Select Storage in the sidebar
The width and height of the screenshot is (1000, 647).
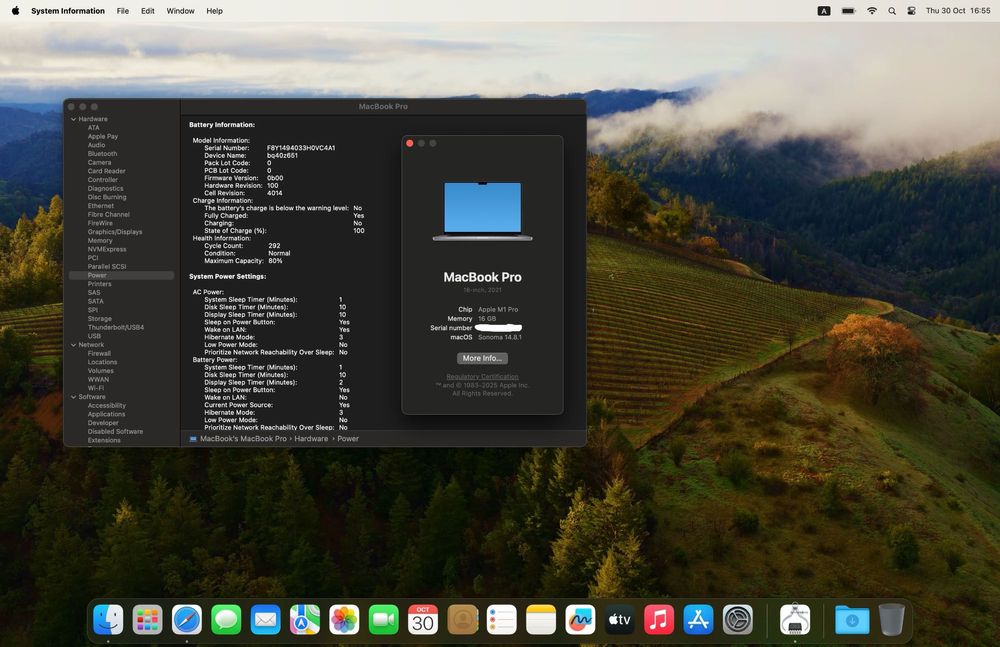(99, 318)
